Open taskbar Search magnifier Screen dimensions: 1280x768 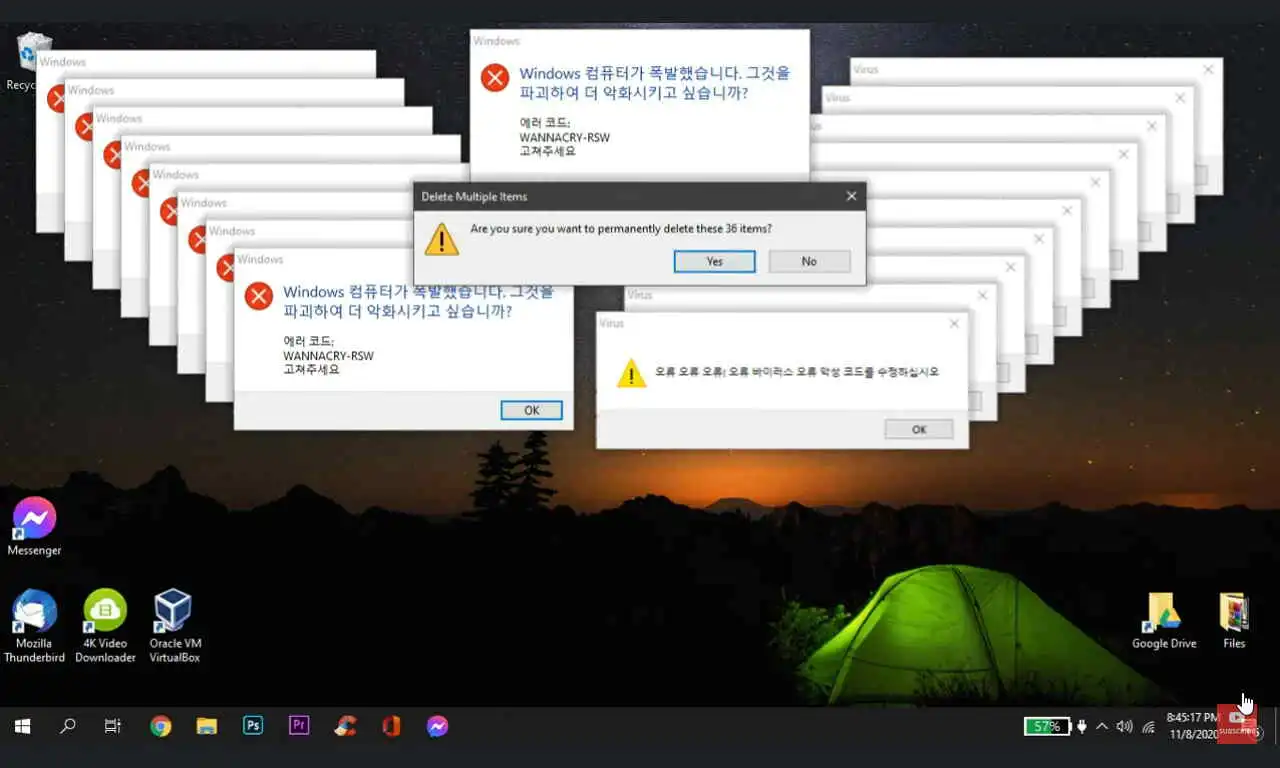tap(68, 726)
